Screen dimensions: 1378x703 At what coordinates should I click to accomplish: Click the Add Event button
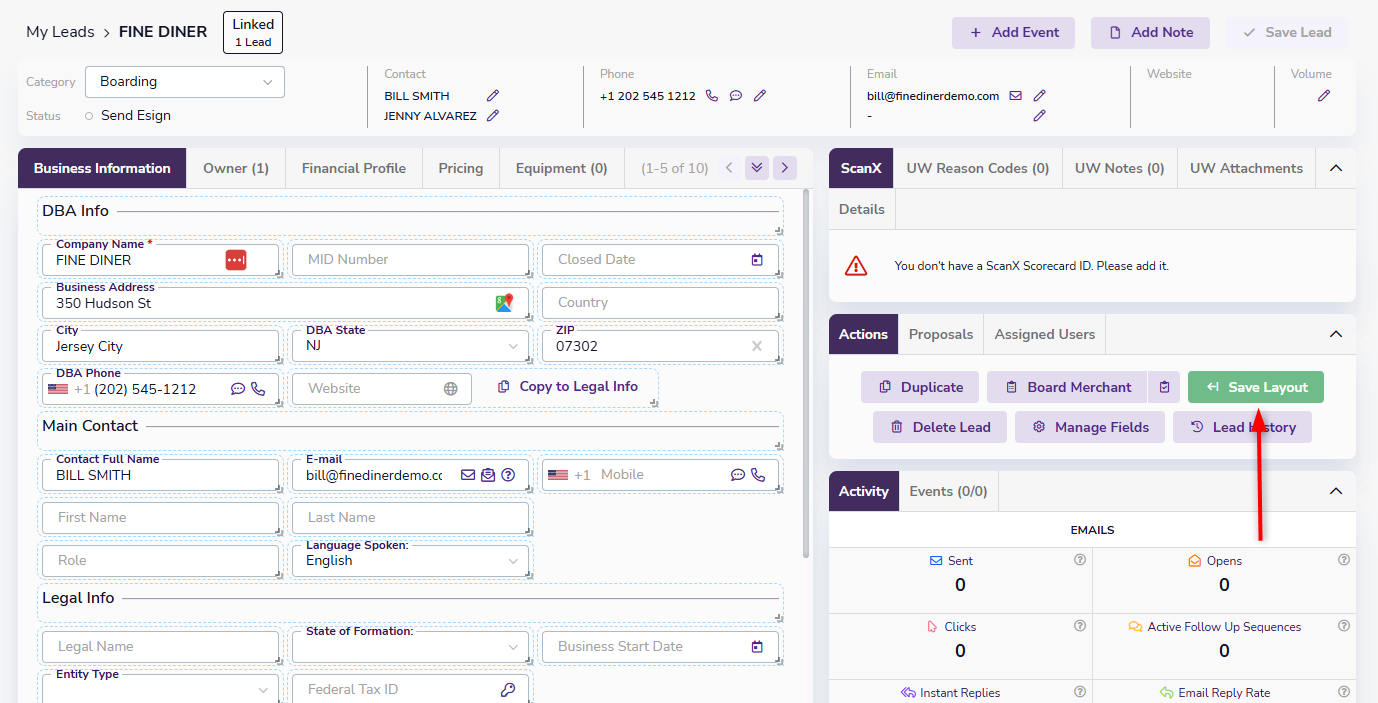tap(1014, 32)
